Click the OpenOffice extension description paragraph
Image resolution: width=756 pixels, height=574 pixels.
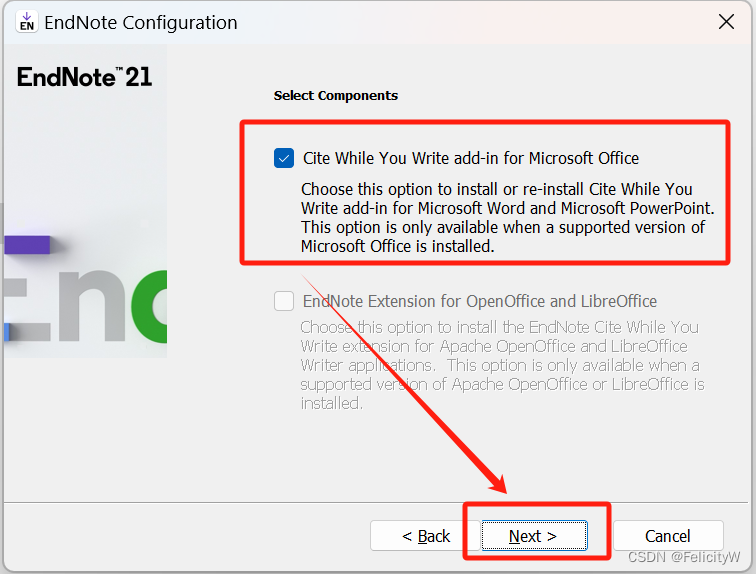point(502,365)
